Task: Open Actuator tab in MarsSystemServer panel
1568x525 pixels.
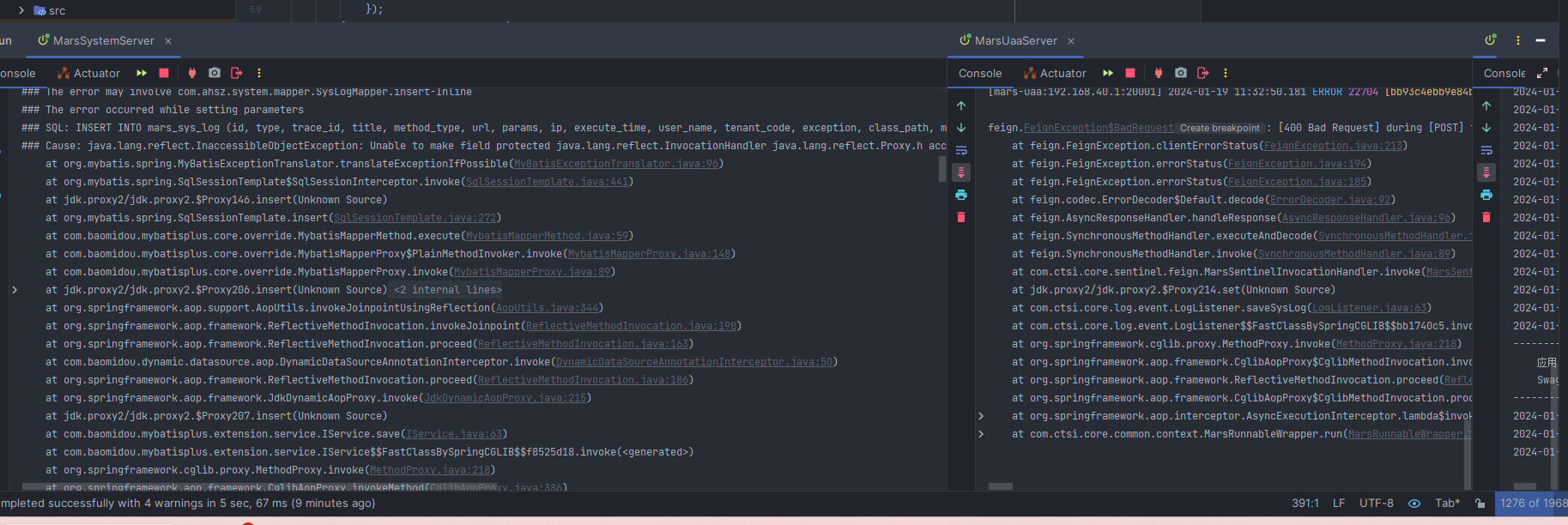Action: (x=88, y=73)
